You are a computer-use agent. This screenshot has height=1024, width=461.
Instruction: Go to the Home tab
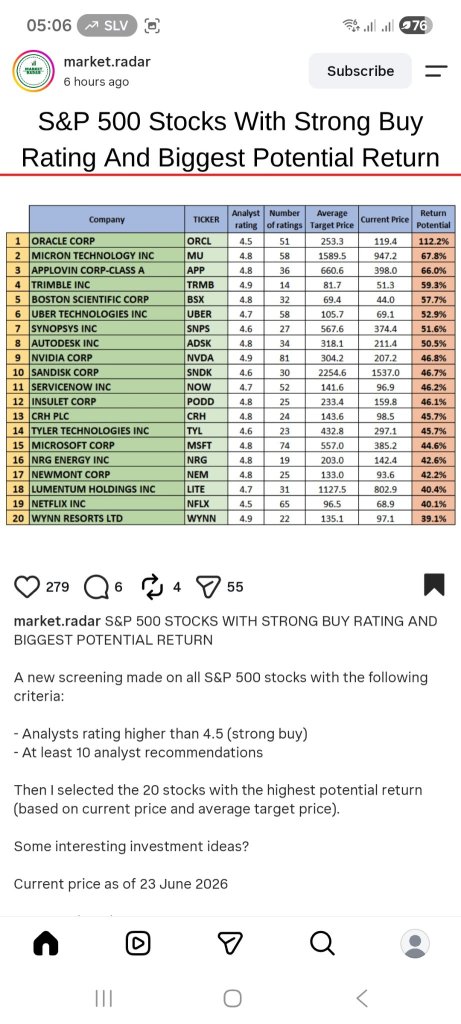(x=46, y=943)
